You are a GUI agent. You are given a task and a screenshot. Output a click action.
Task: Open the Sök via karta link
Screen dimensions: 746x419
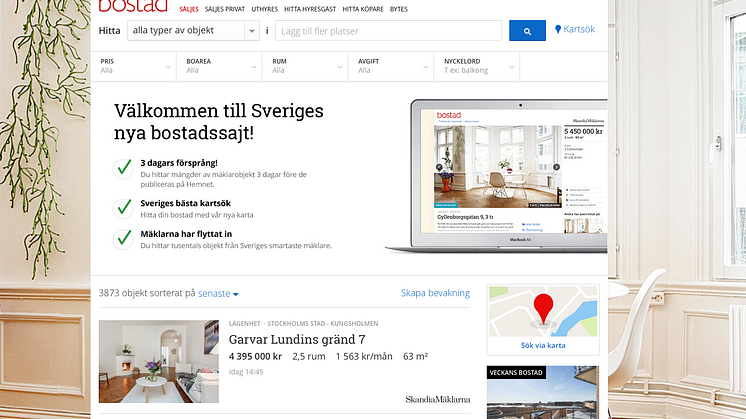[543, 345]
